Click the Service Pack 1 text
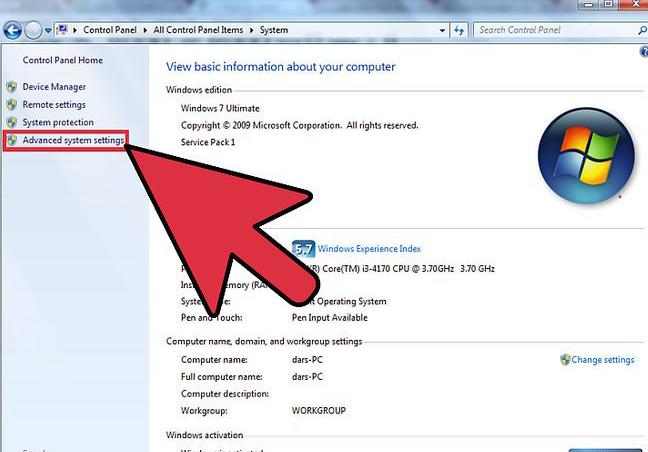 pyautogui.click(x=208, y=142)
